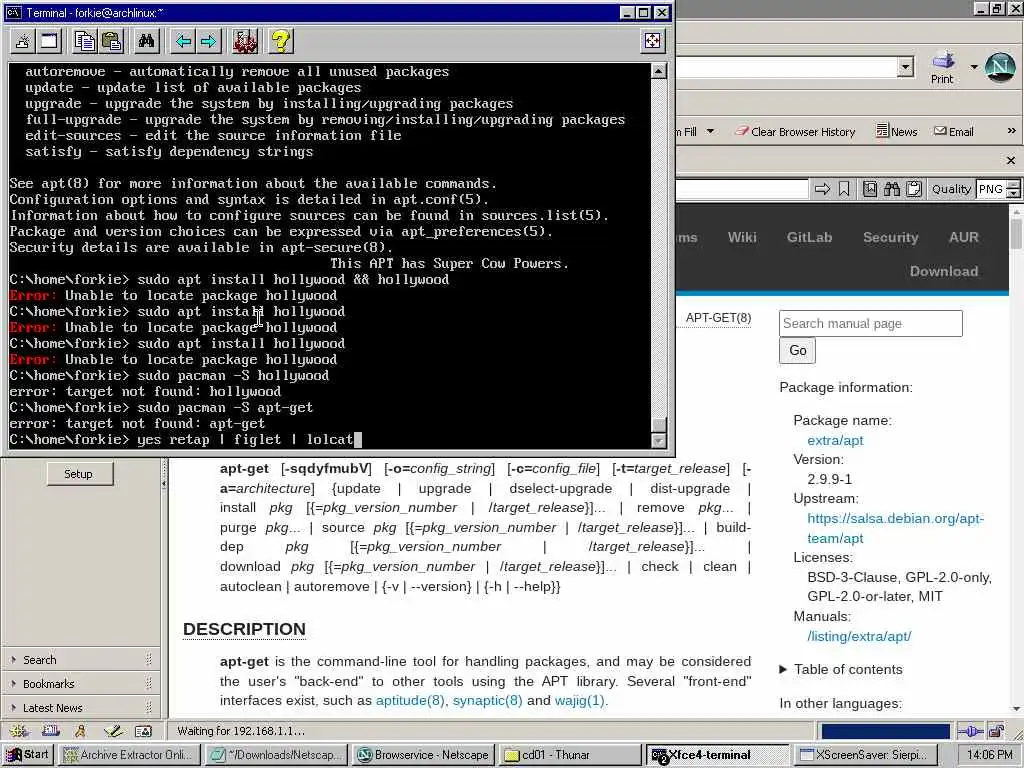
Task: Adjust the Quality PNG stepper
Action: point(1013,189)
